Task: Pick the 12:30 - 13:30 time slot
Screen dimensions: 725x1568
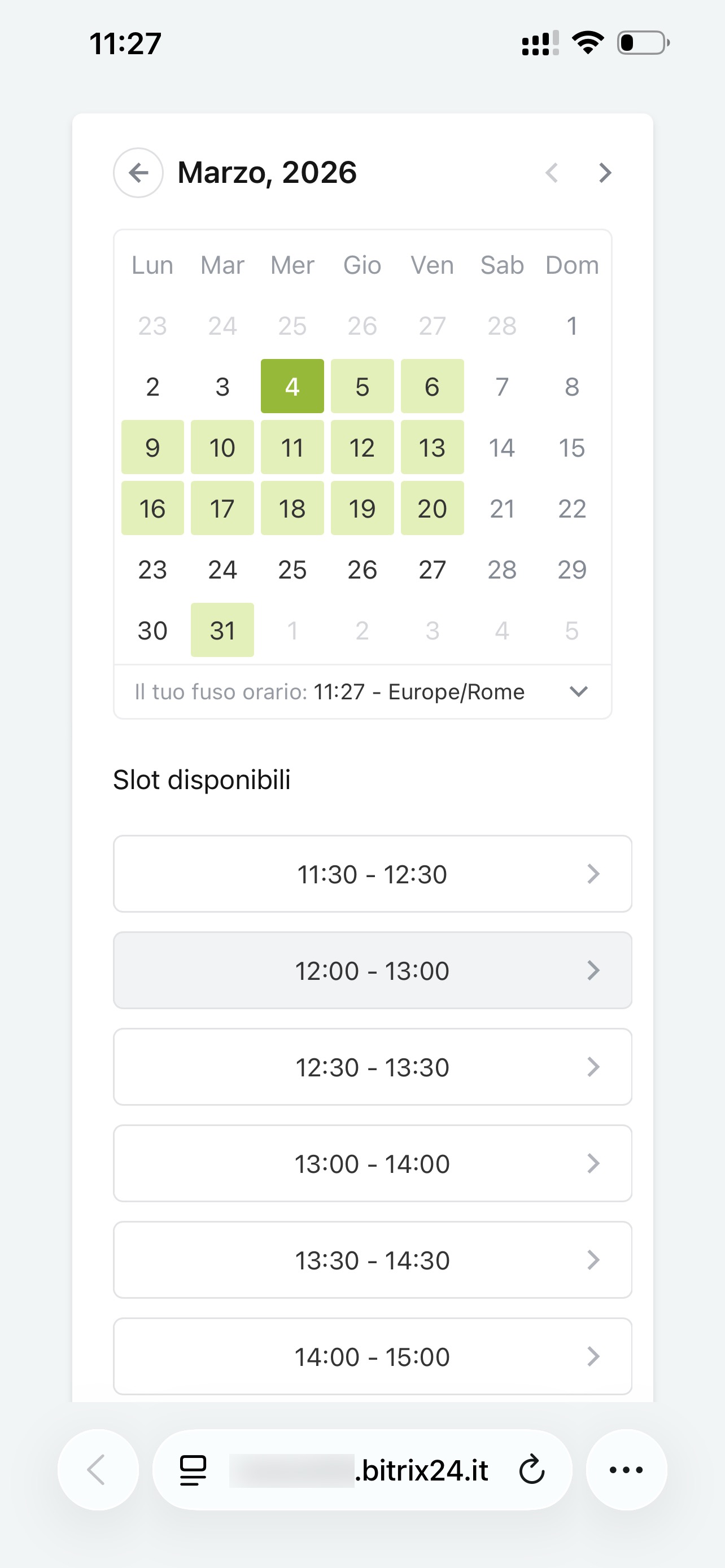Action: 372,1067
